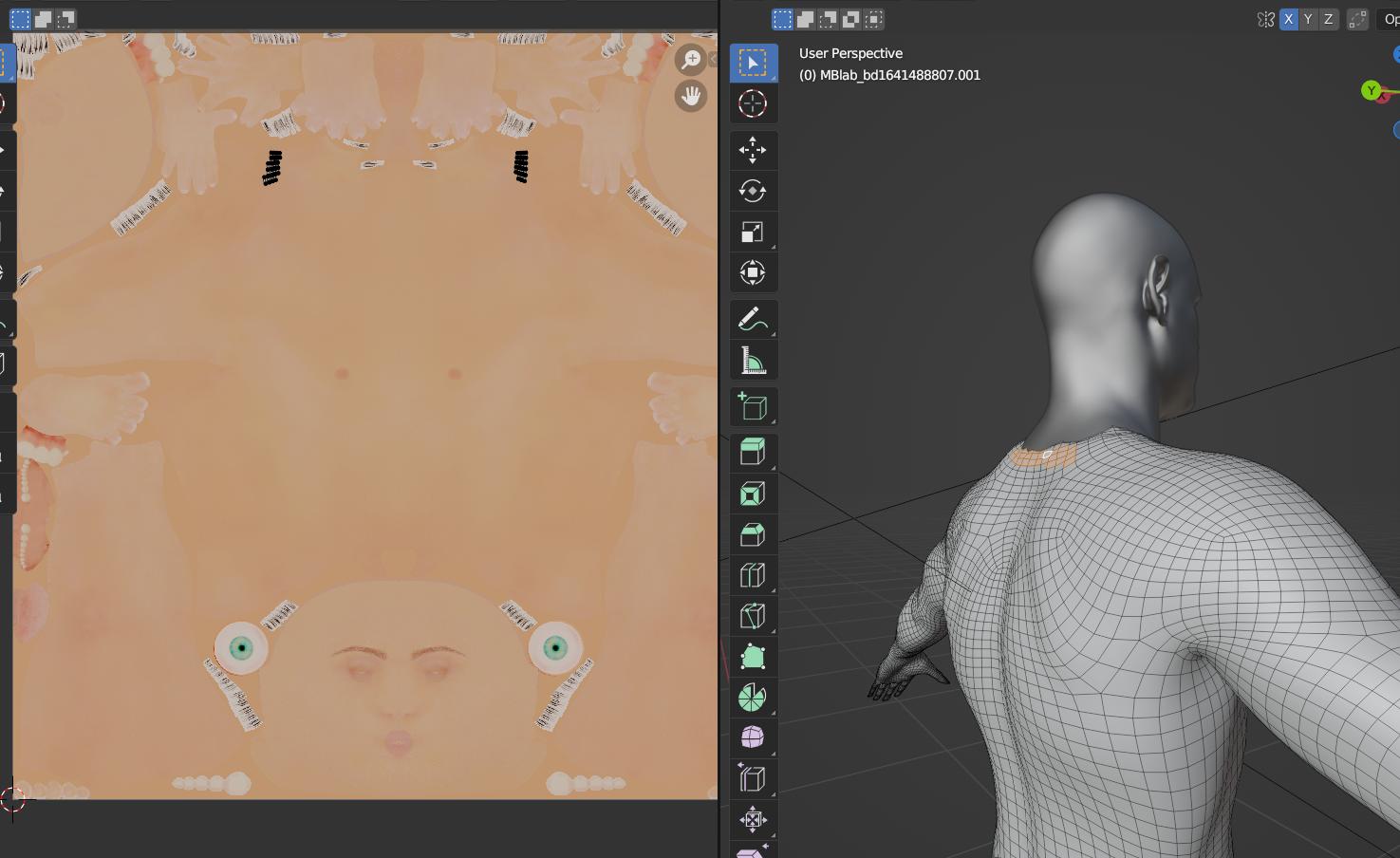Select the Spin tool

(753, 698)
